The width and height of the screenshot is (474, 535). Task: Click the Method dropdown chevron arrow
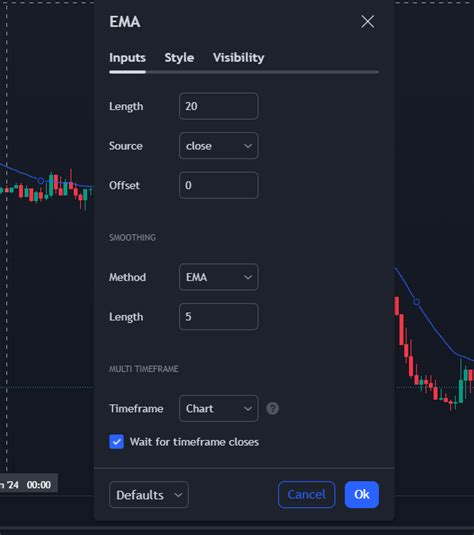(x=248, y=277)
